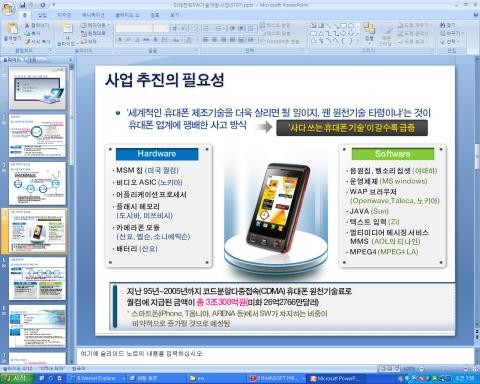This screenshot has height=384, width=480.
Task: Toggle Bold formatting
Action: (x=120, y=40)
